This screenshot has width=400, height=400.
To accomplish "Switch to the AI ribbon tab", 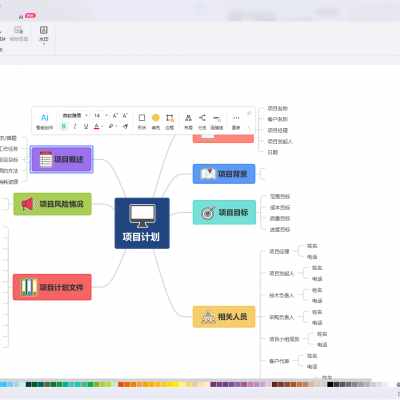I will 21,17.
